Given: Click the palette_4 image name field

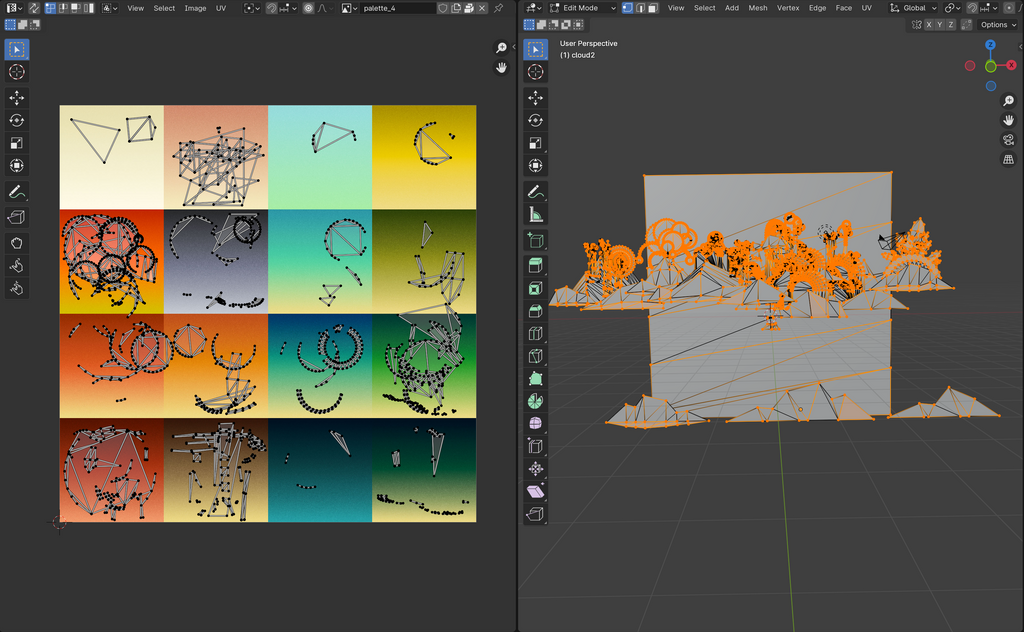Looking at the screenshot, I should 397,8.
